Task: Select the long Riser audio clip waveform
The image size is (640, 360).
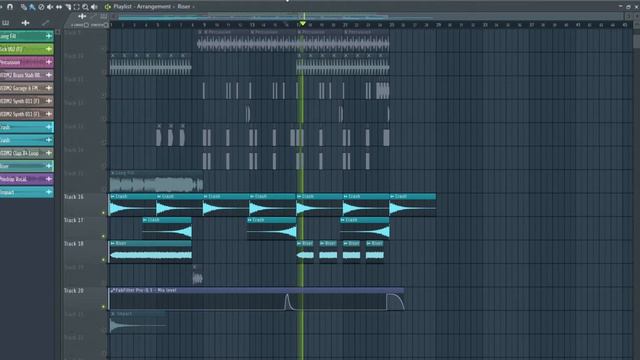Action: (151, 255)
